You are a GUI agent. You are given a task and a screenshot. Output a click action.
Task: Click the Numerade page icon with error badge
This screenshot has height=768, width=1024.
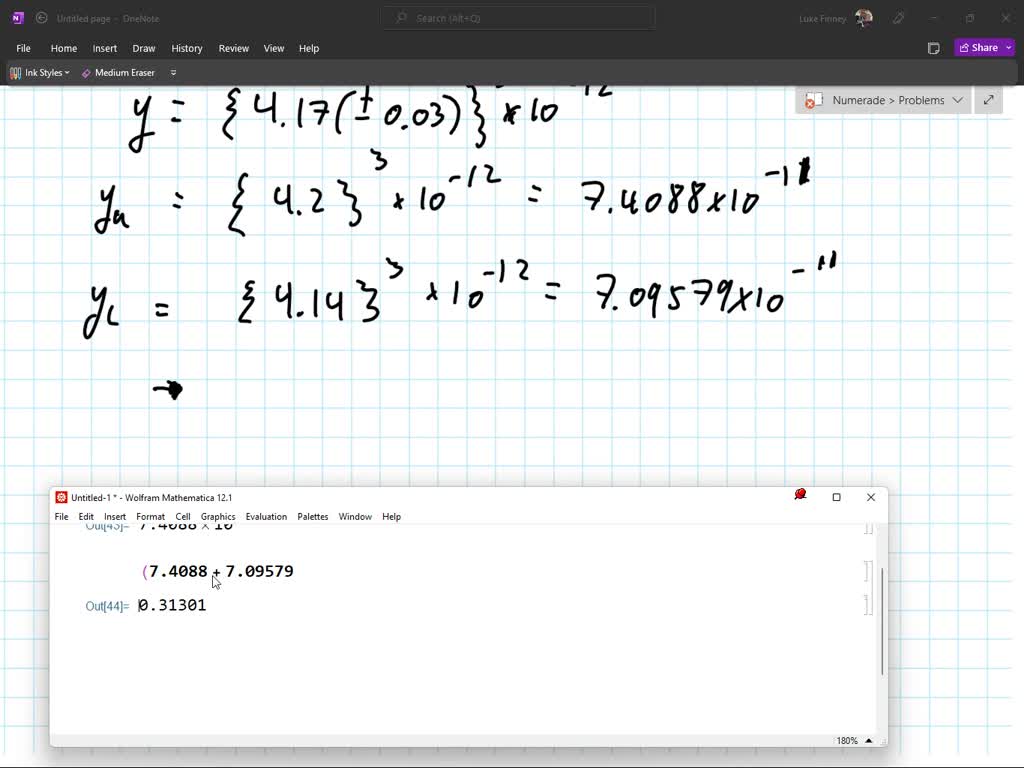(x=813, y=100)
